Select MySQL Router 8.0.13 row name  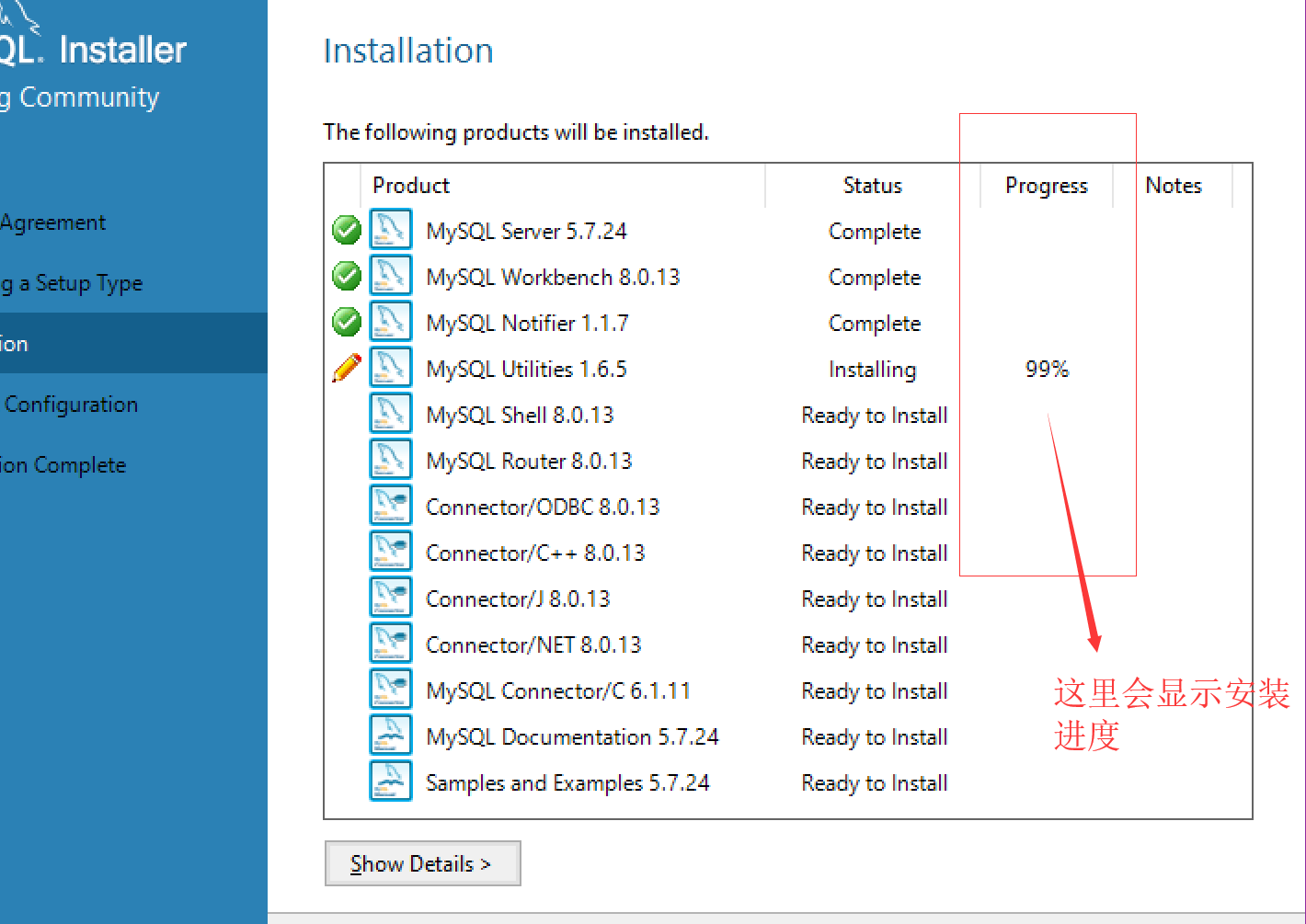(529, 462)
